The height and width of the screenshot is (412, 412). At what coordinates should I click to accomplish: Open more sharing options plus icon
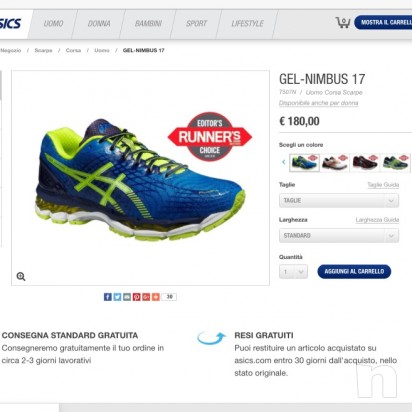156,297
